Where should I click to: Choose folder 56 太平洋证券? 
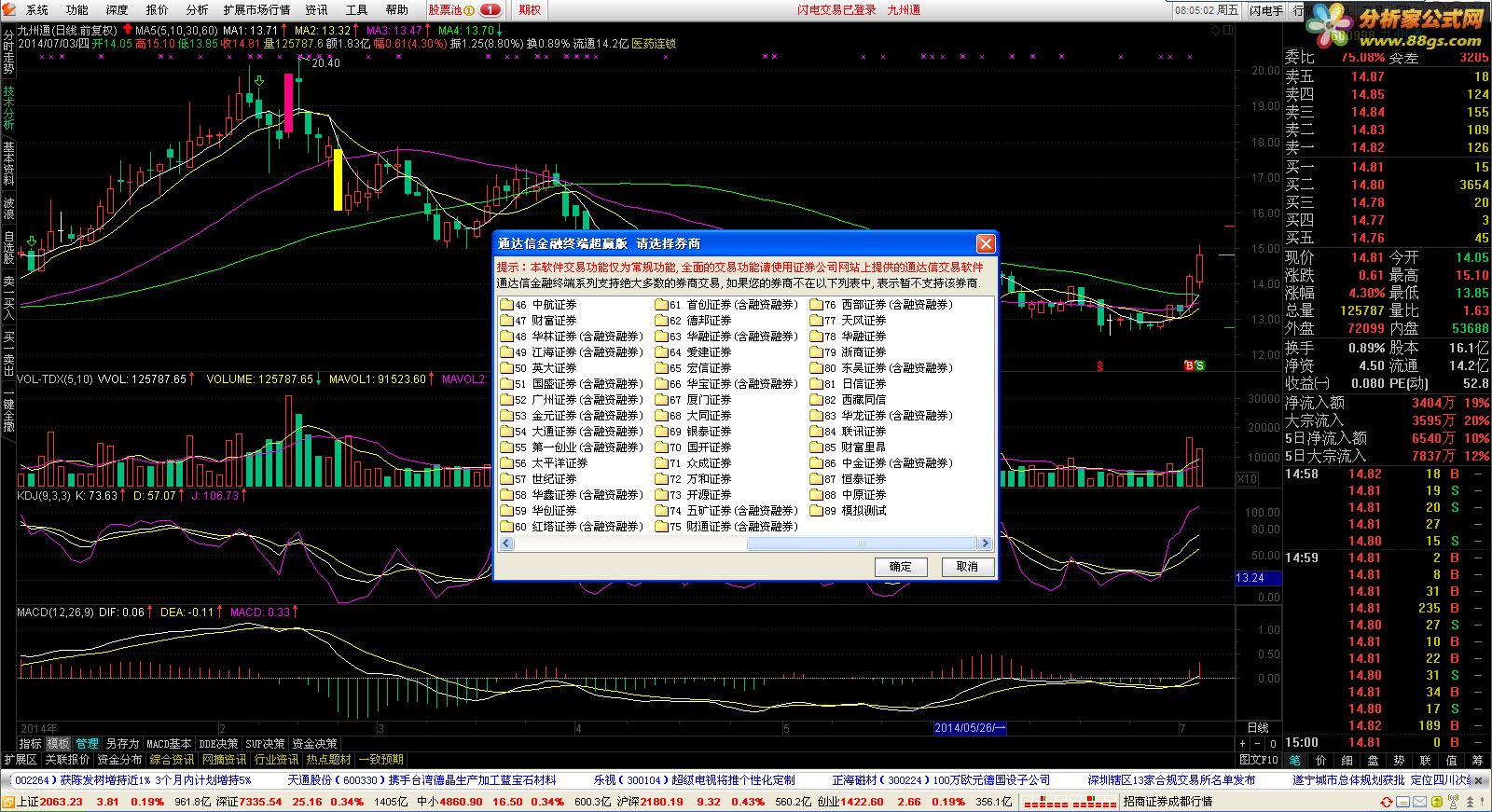(x=545, y=463)
